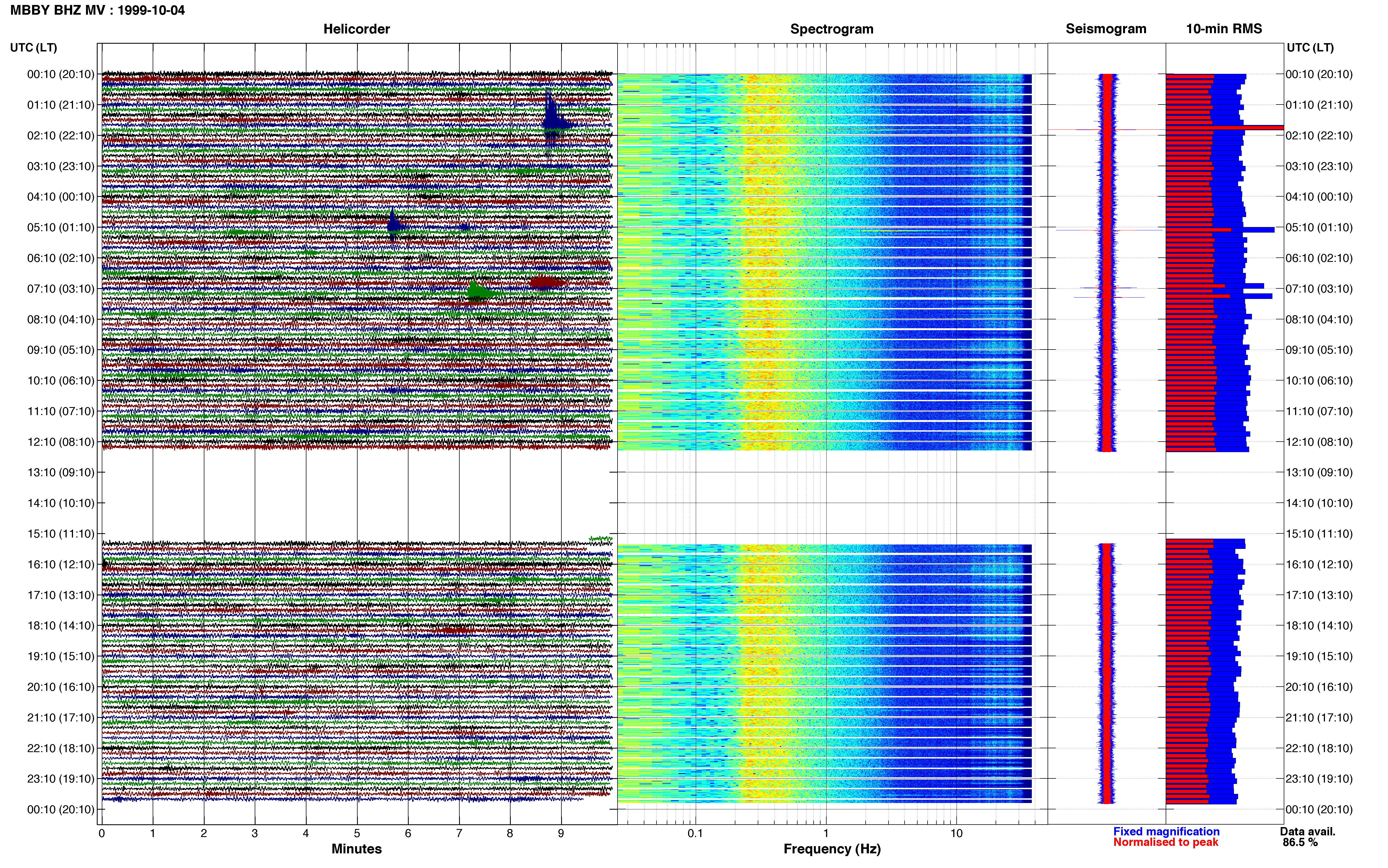The image size is (1388, 868).
Task: Click the dark red event burst above the 07:10 trace
Action: pos(546,282)
